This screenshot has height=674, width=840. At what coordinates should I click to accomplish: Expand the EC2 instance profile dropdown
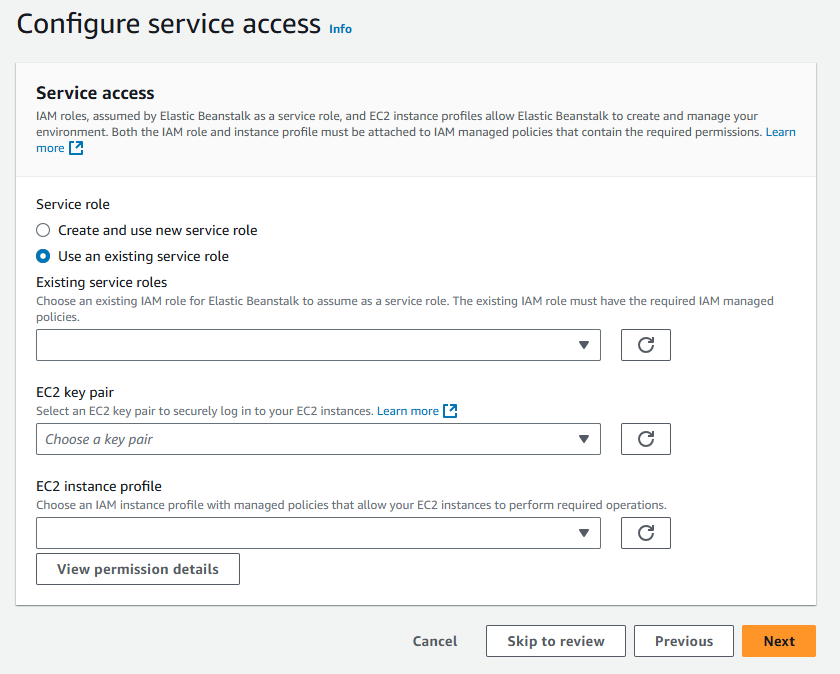tap(318, 533)
